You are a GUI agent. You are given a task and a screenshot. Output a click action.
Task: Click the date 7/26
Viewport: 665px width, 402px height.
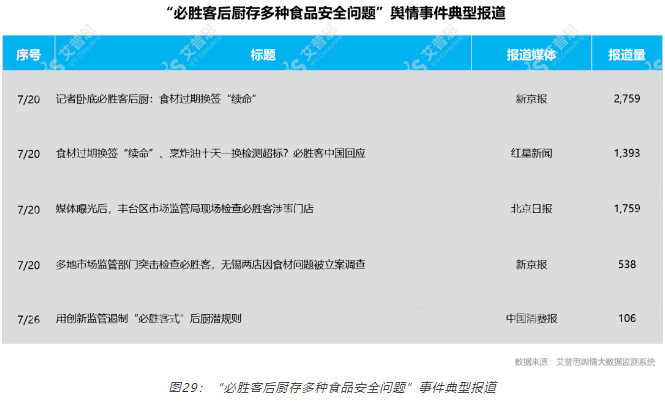point(29,319)
